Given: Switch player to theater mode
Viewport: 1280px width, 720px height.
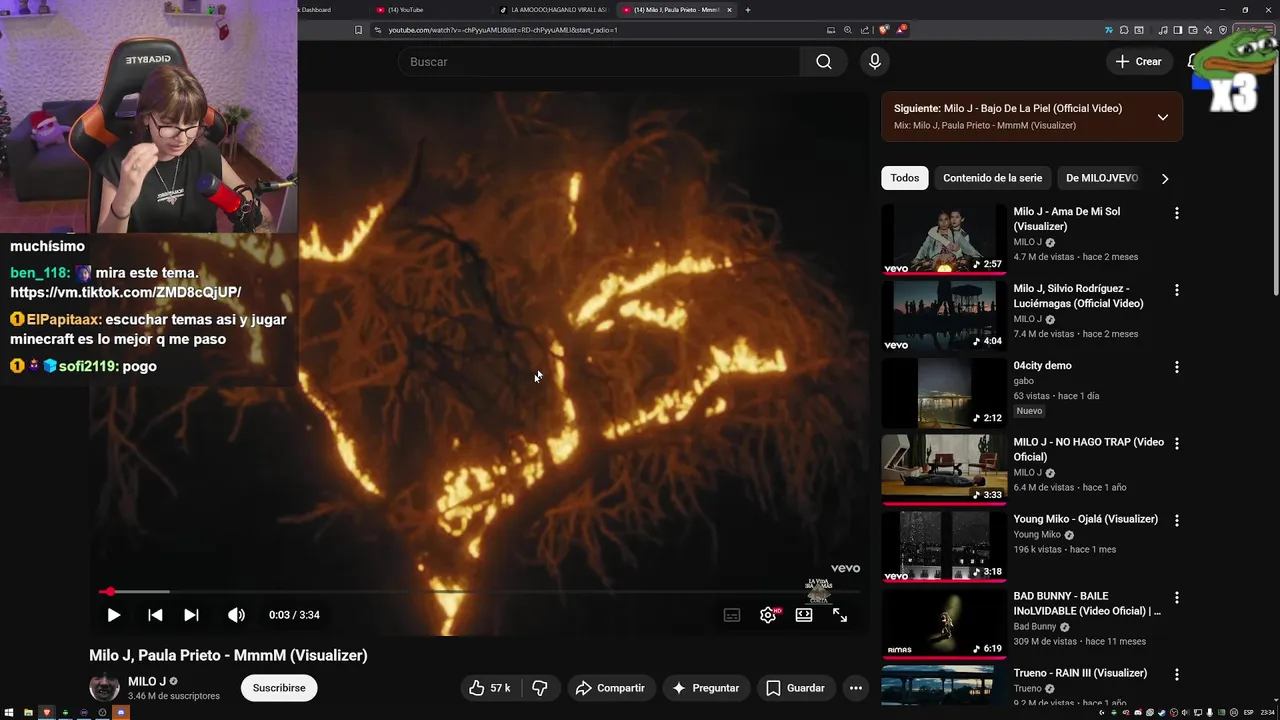Looking at the screenshot, I should (804, 615).
